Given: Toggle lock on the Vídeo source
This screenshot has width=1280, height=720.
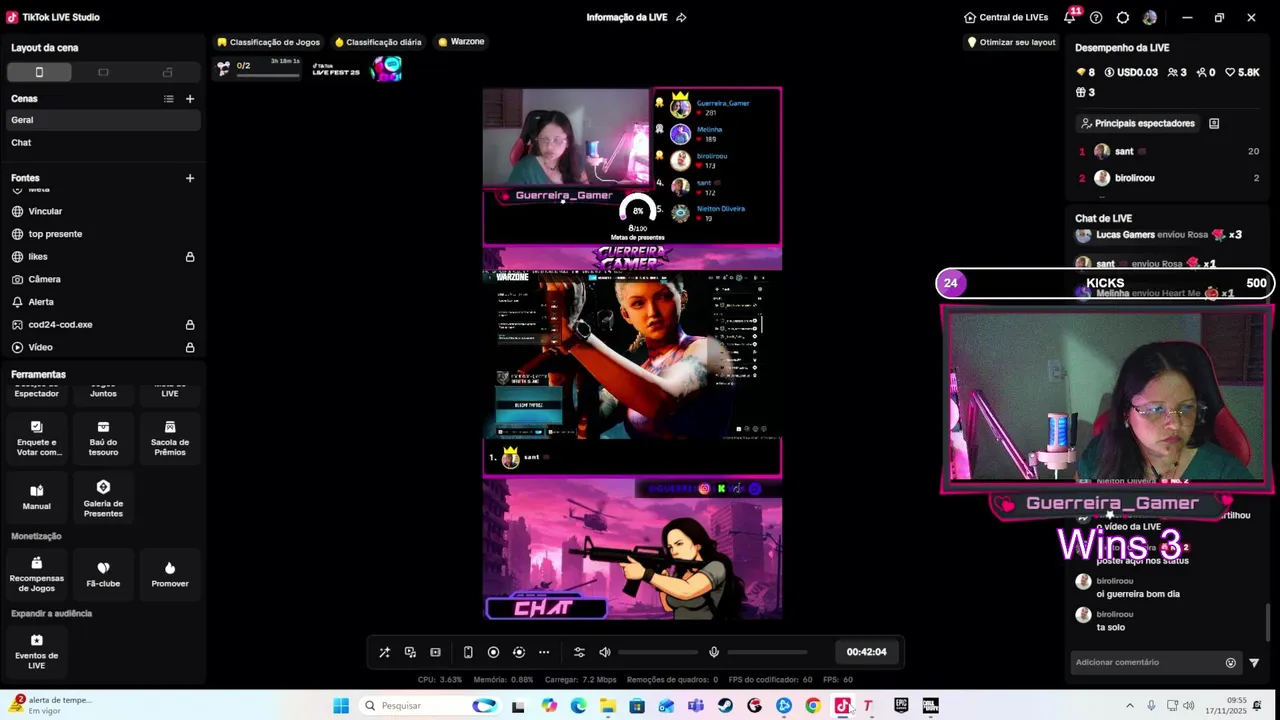Looking at the screenshot, I should click(x=190, y=347).
